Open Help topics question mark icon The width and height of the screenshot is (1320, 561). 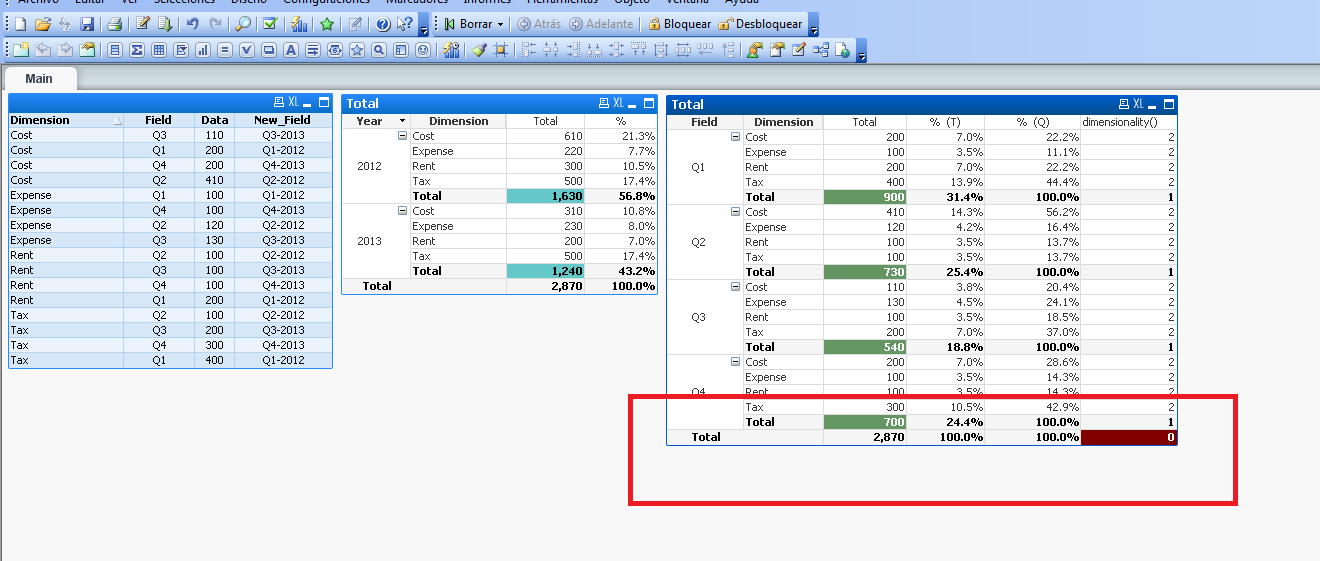click(383, 24)
